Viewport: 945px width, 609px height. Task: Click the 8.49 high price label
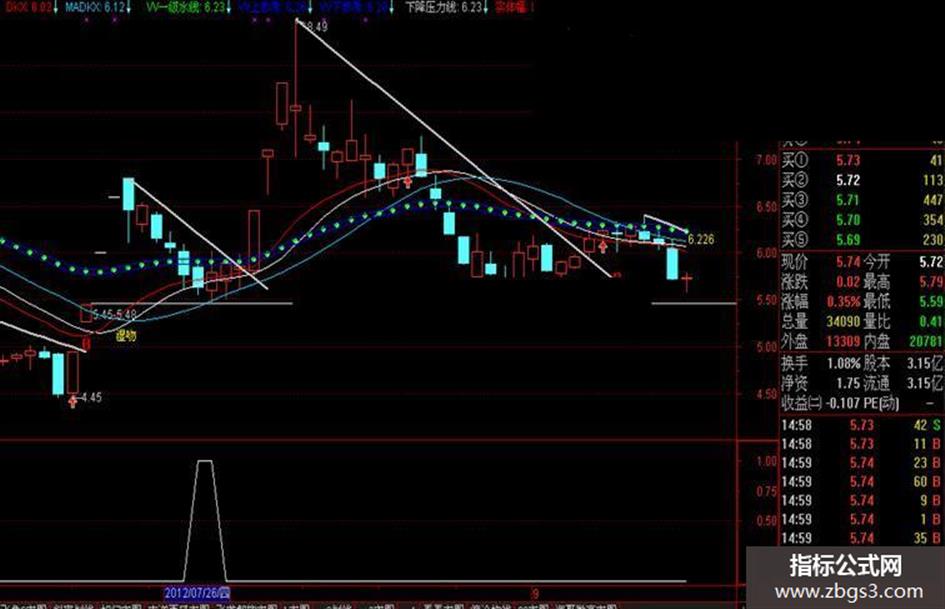coord(317,27)
